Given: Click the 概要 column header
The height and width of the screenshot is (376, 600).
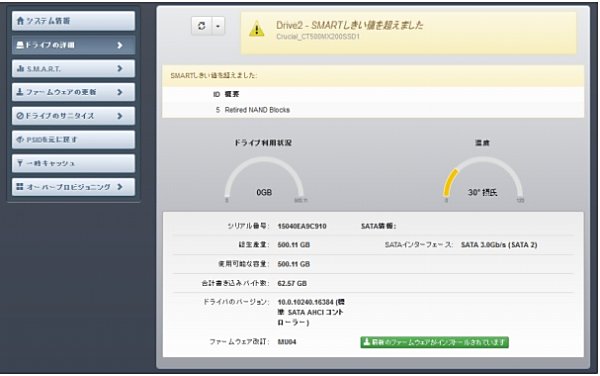Looking at the screenshot, I should tap(232, 94).
